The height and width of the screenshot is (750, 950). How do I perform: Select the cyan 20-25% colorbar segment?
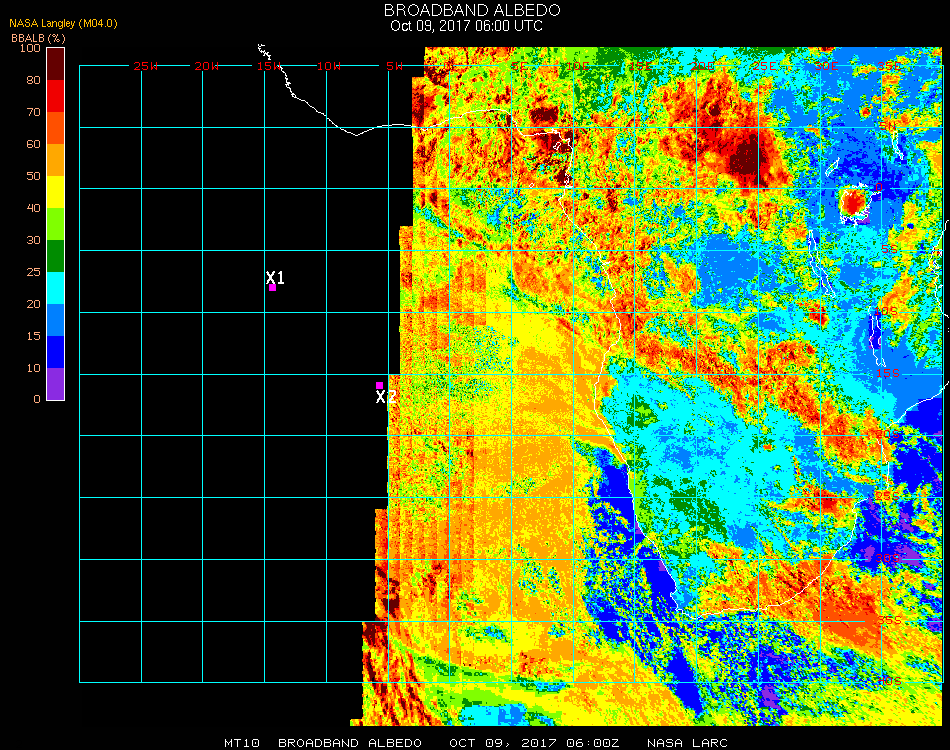[x=56, y=288]
